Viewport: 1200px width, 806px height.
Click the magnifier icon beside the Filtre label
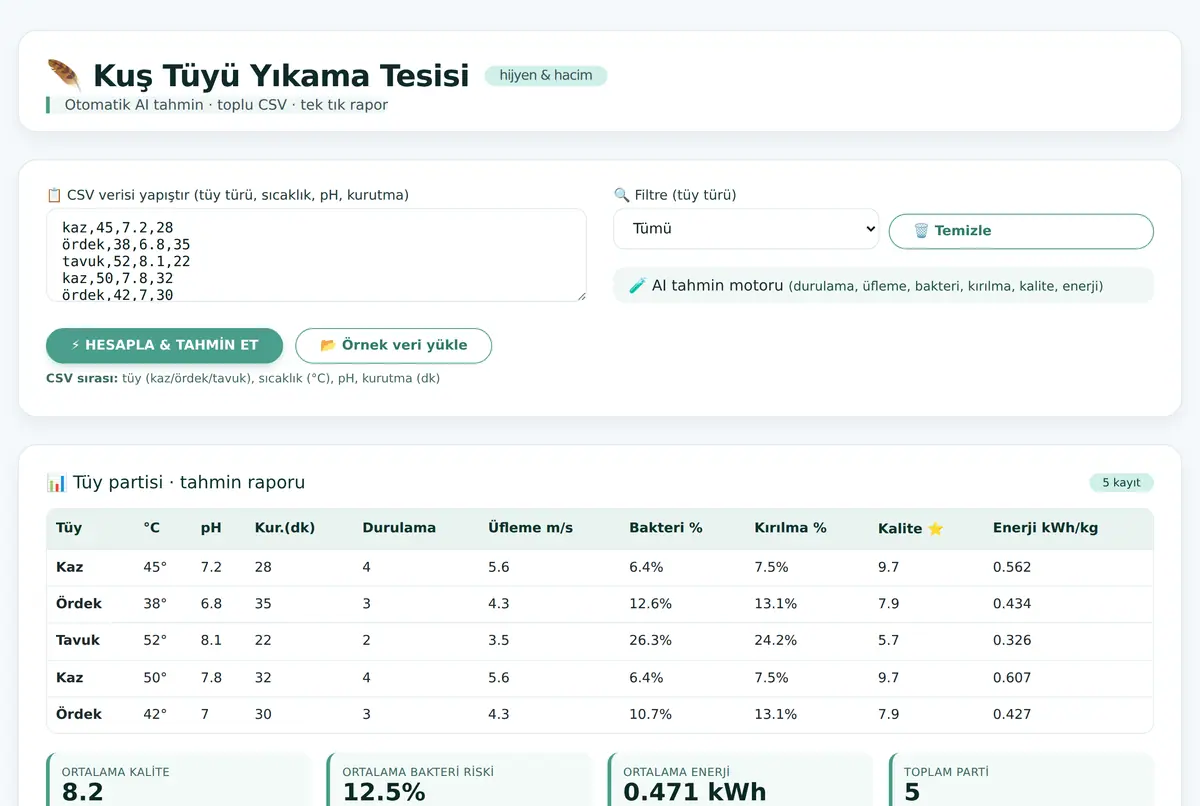tap(621, 195)
